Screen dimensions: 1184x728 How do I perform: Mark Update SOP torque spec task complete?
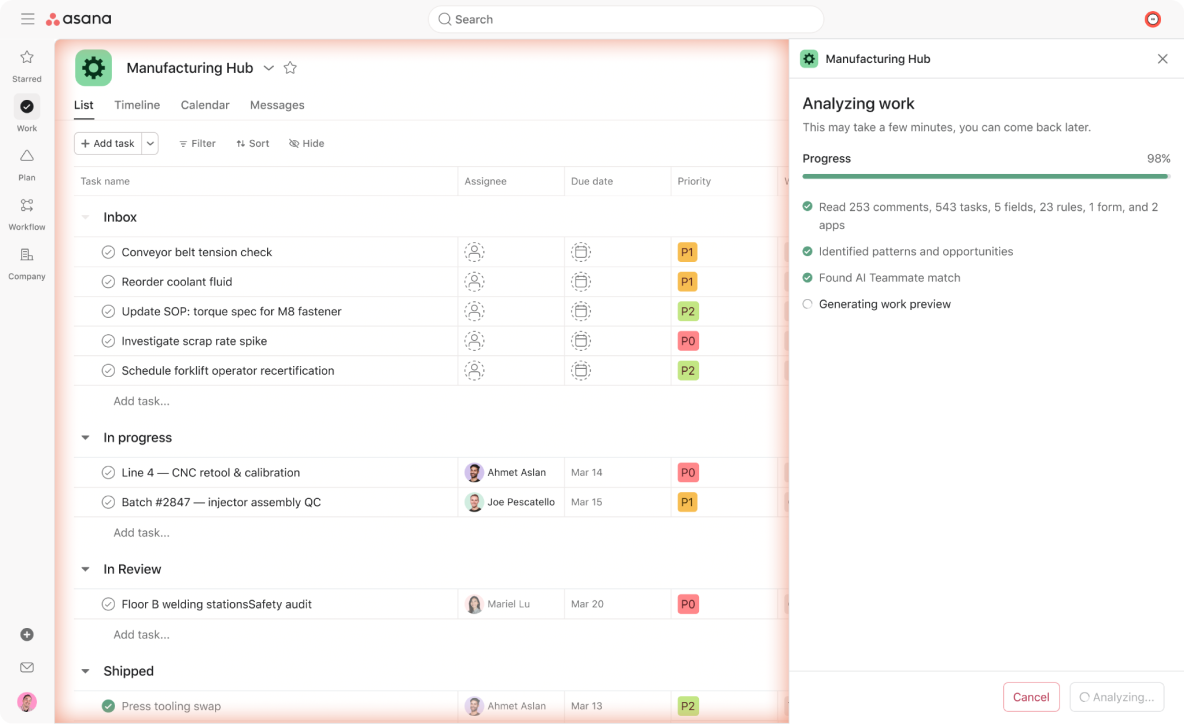[108, 311]
